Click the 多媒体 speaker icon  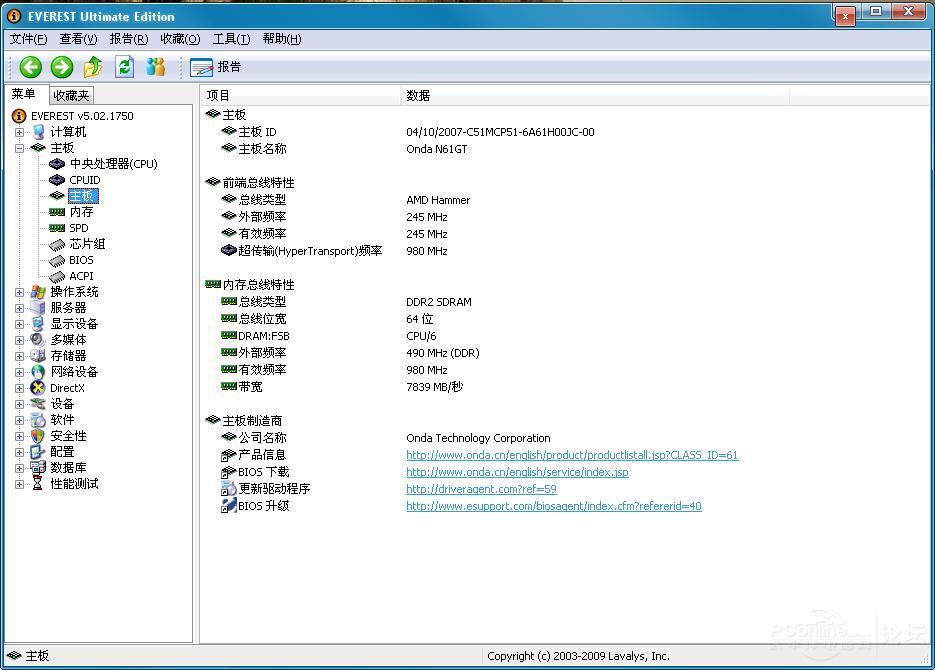(38, 340)
